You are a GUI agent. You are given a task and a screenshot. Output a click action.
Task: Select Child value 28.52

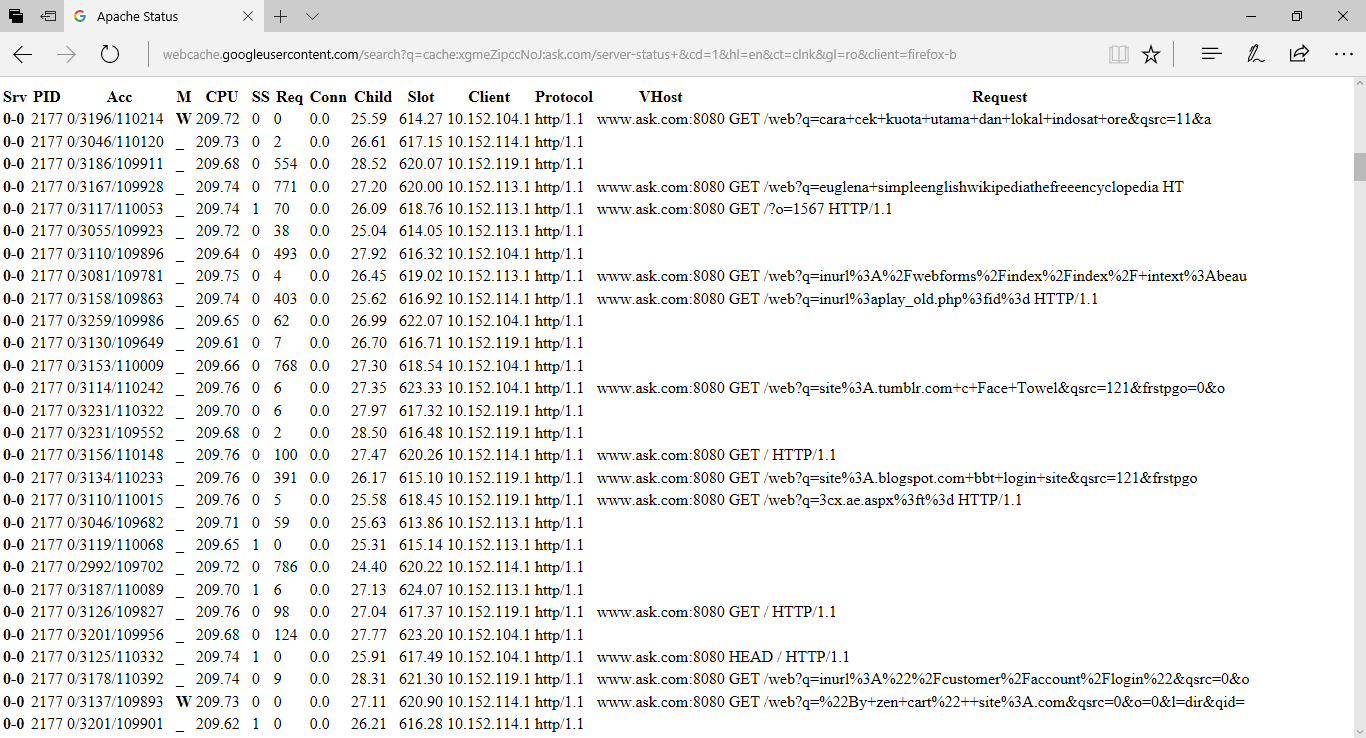tap(369, 164)
